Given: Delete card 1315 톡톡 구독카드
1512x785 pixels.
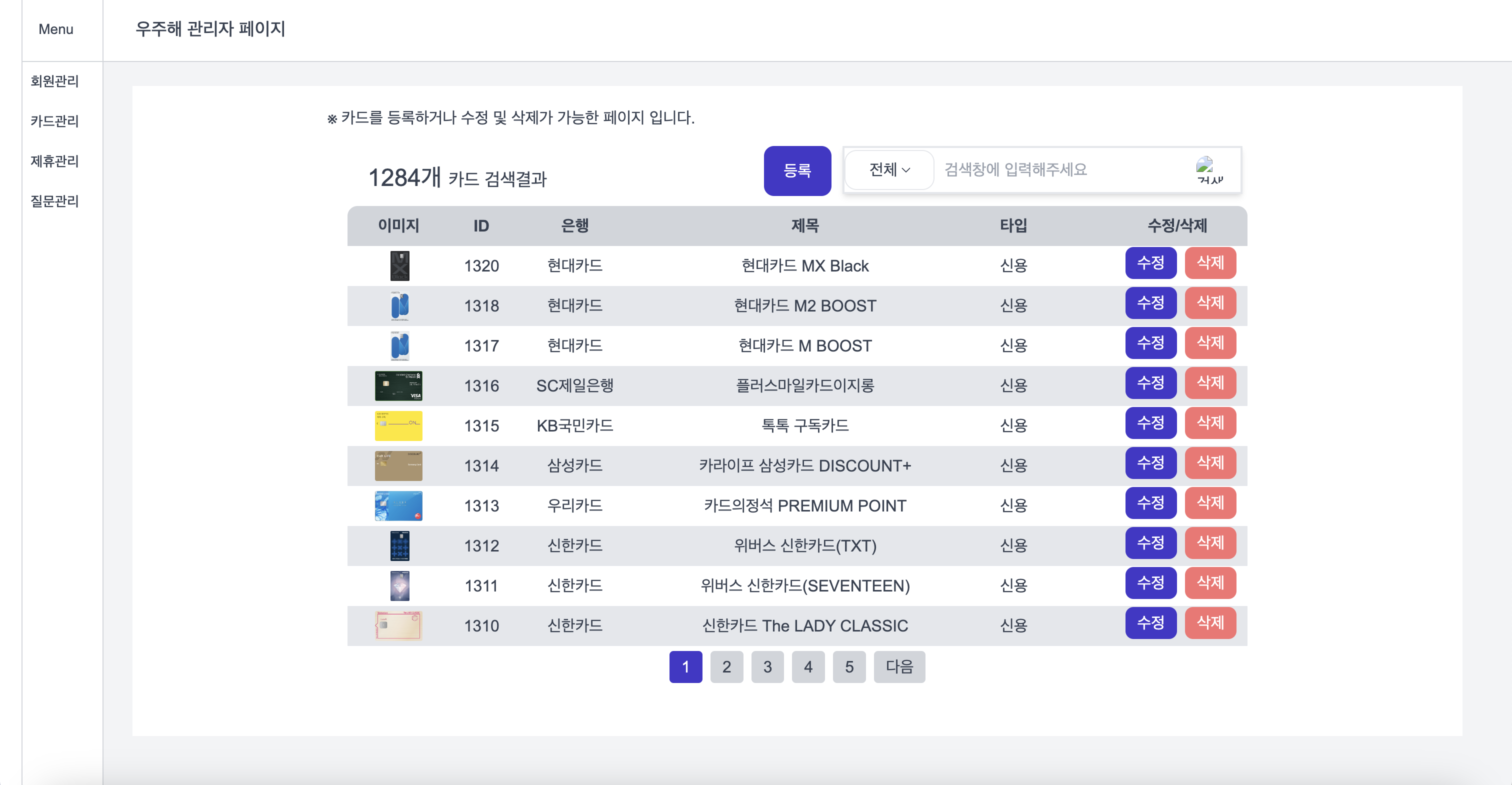Looking at the screenshot, I should (1210, 422).
